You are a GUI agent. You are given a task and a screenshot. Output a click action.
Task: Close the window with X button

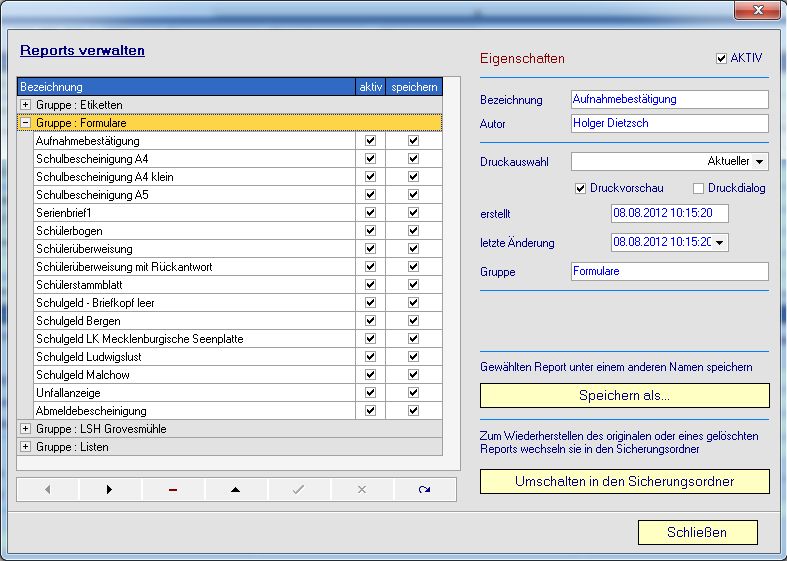tap(758, 10)
